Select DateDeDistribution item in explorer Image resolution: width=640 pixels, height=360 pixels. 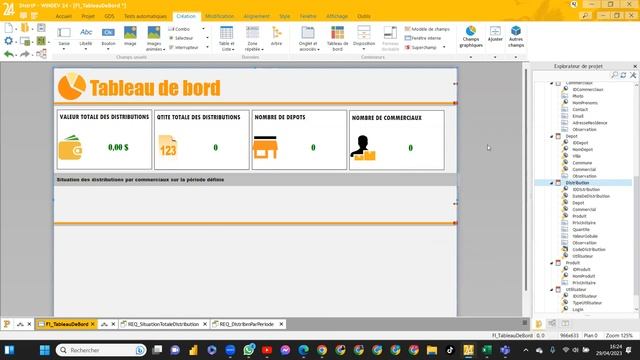[x=591, y=196]
